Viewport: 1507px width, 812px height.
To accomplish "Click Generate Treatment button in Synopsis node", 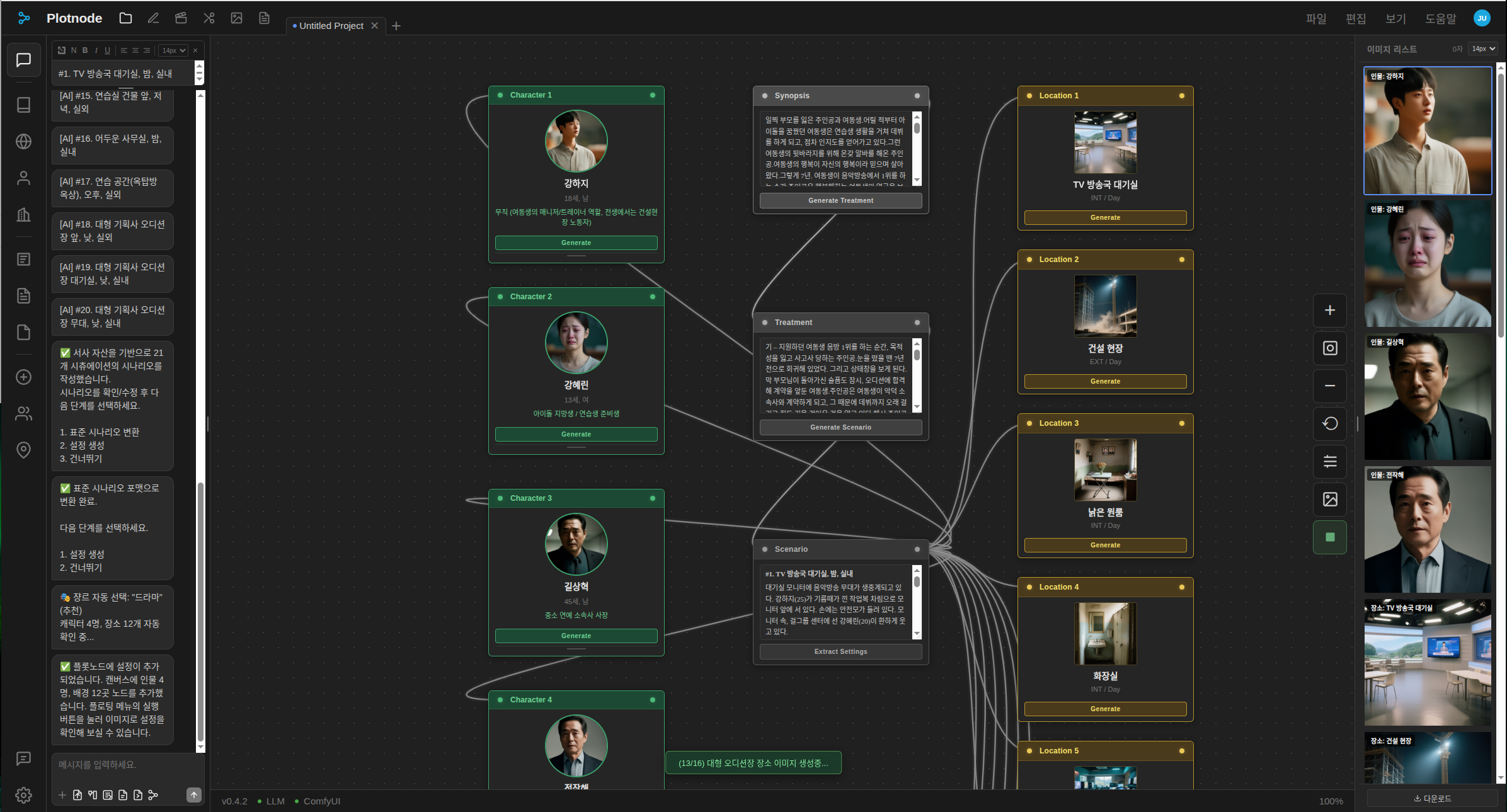I will (x=840, y=200).
